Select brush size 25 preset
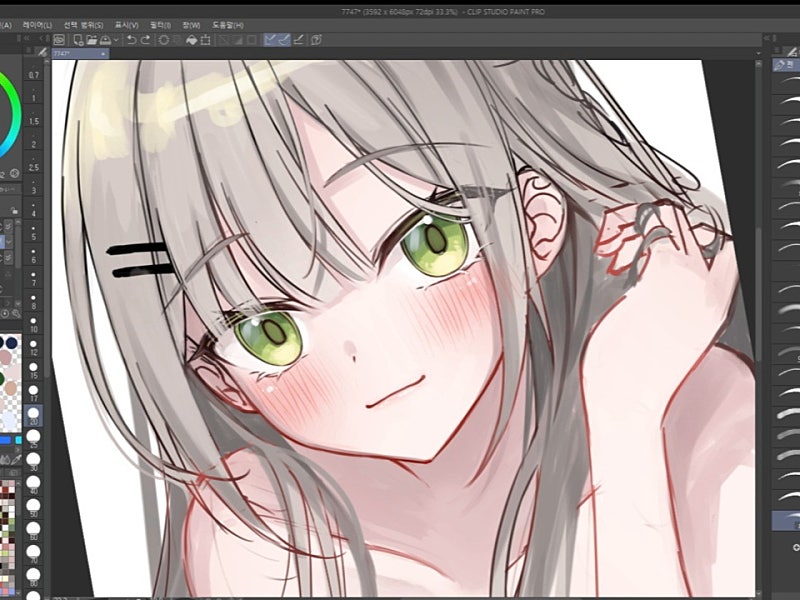 coord(33,439)
